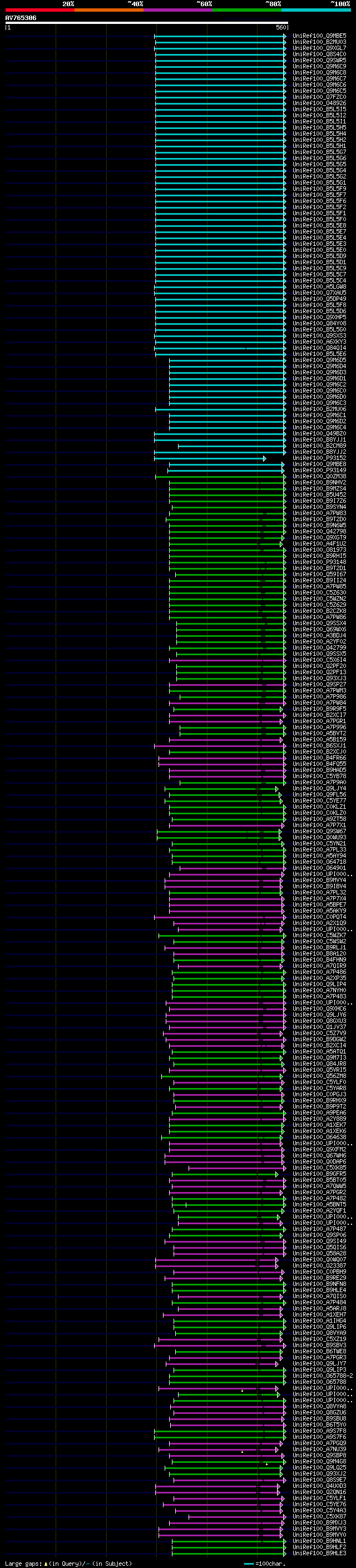
Task: Select label UniRef100_B8YJJ1
Action: (319, 439)
